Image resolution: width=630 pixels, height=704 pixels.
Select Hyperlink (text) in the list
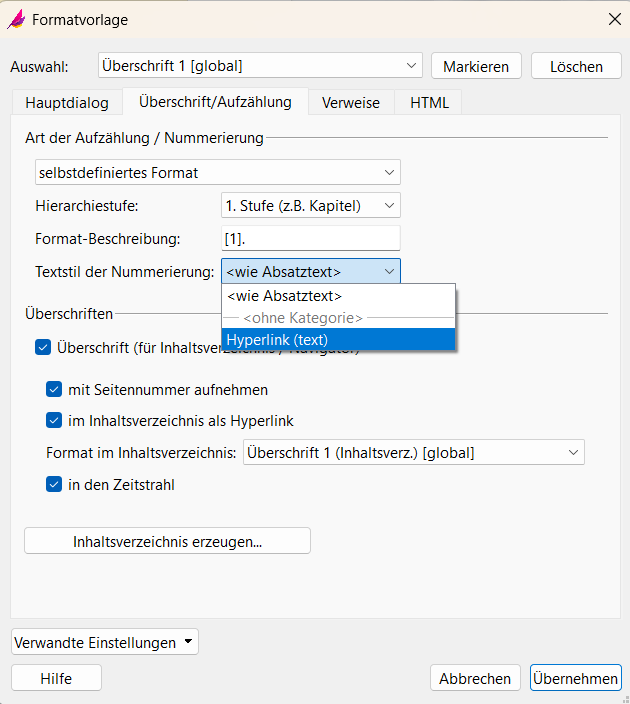338,340
